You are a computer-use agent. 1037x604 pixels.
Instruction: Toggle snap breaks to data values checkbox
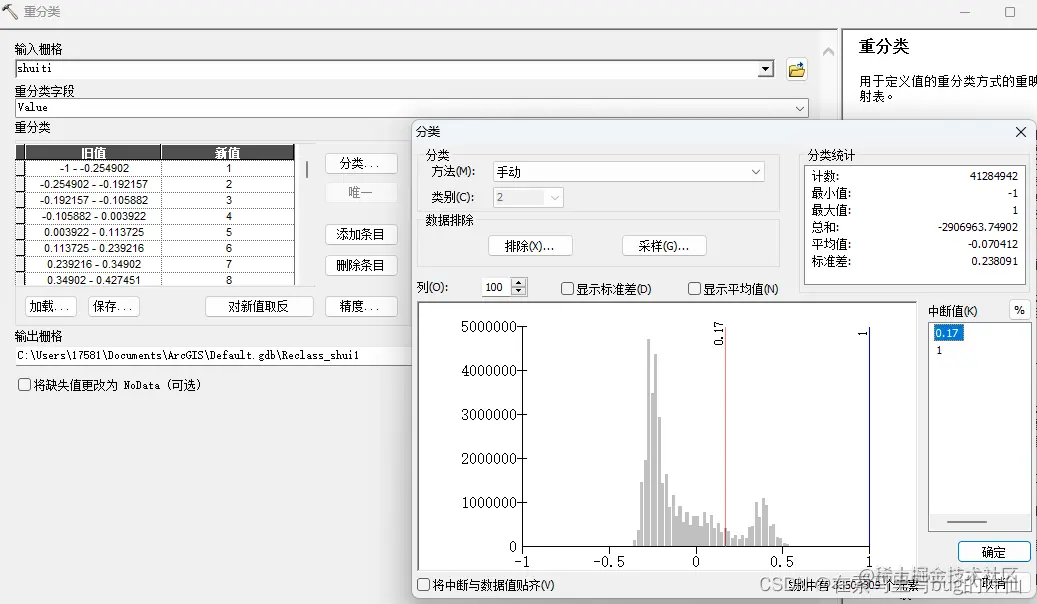coord(423,585)
